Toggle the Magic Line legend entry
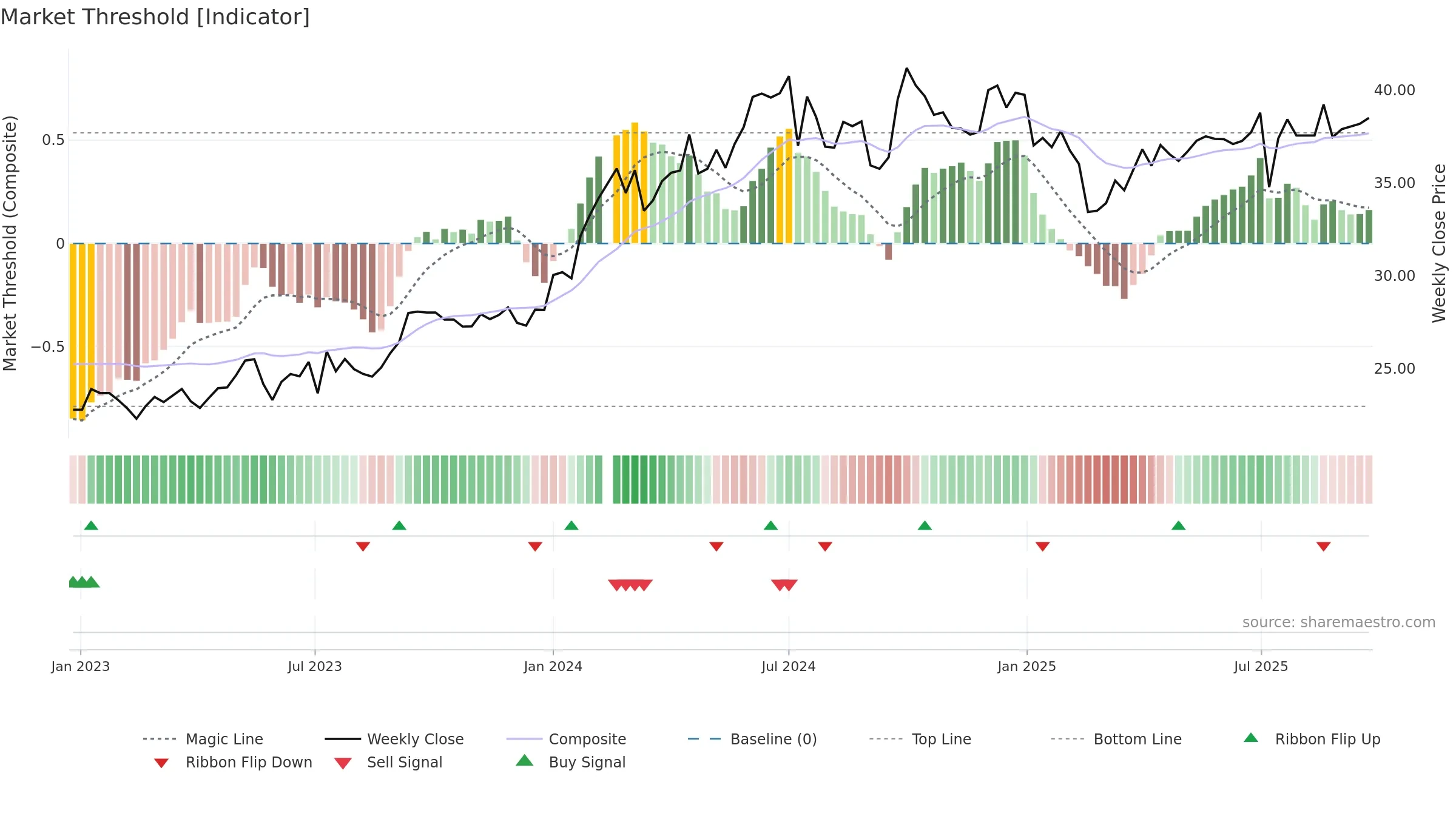Image resolution: width=1456 pixels, height=819 pixels. (x=203, y=739)
